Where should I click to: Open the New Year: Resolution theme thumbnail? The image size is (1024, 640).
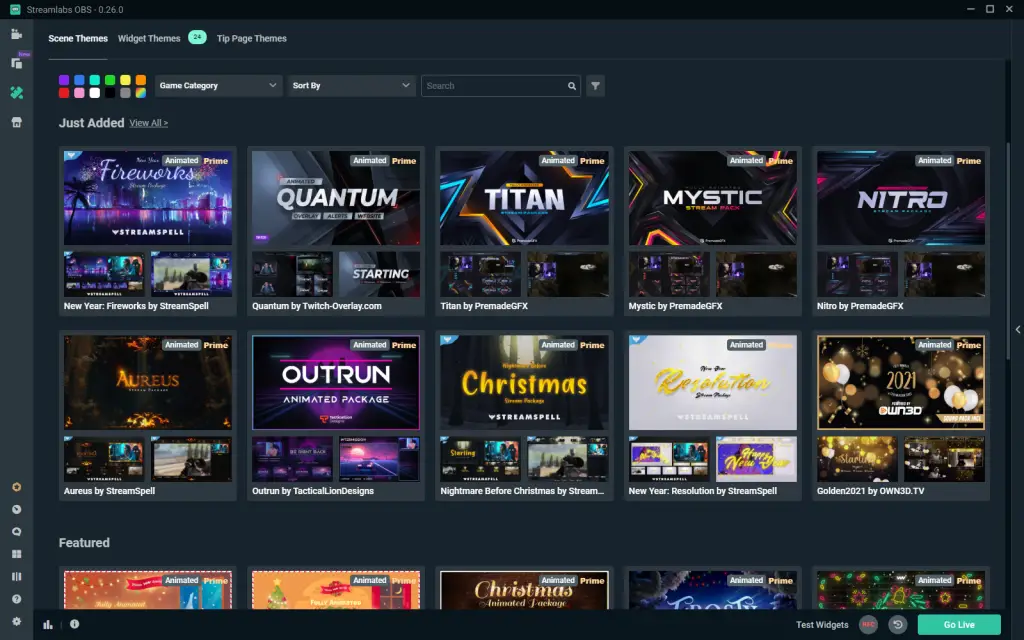click(x=712, y=382)
